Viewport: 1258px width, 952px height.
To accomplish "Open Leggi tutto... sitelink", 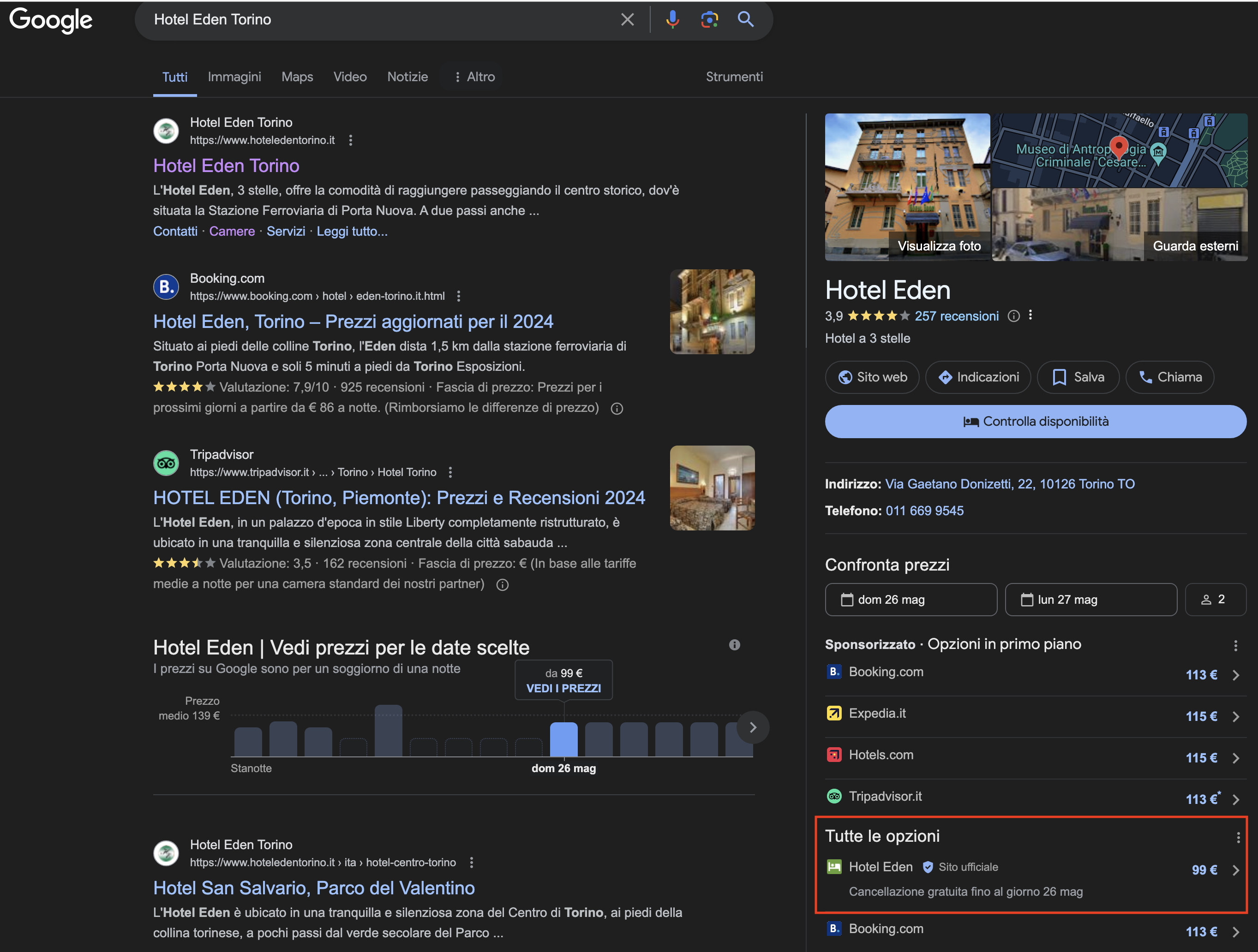I will point(352,232).
